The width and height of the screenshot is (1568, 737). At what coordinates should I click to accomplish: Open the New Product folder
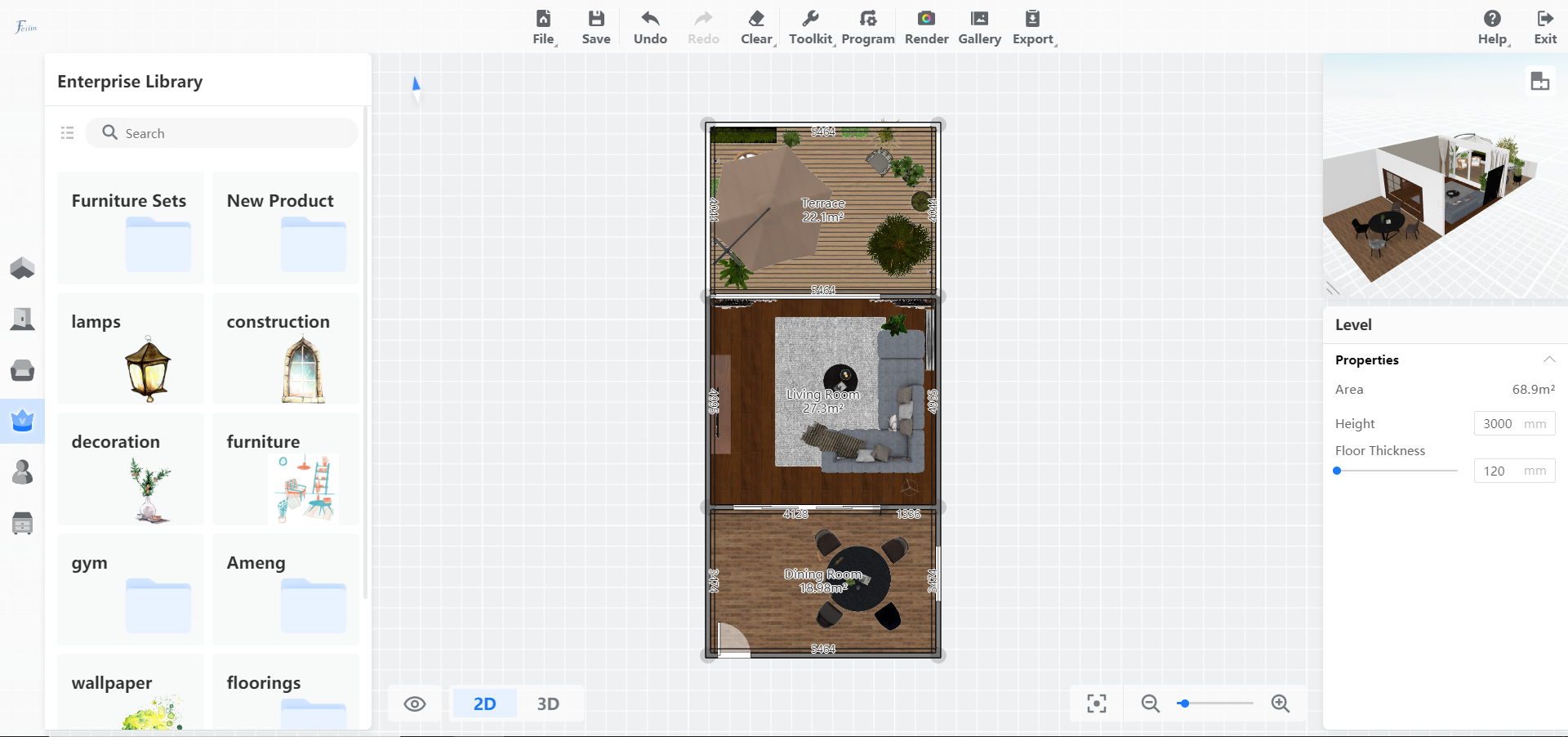tap(286, 228)
